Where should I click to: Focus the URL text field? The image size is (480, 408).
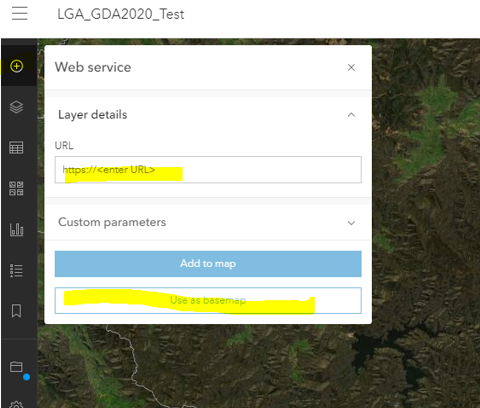[208, 170]
